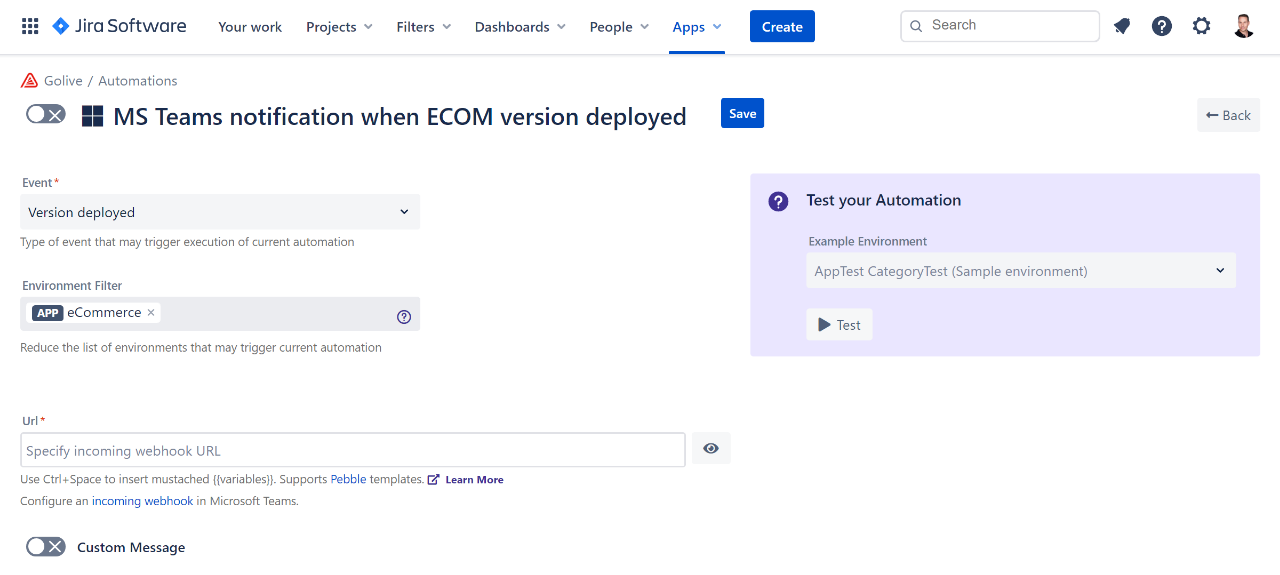Click the Jira Software logo
The image size is (1280, 575).
[119, 26]
